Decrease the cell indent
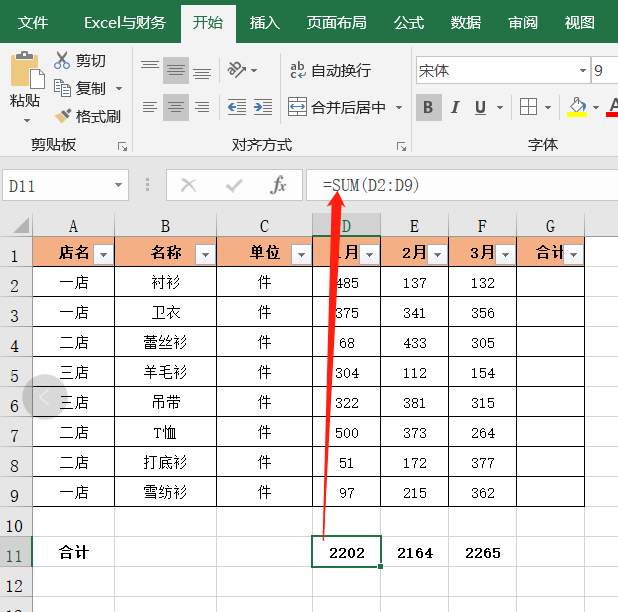Image resolution: width=618 pixels, height=612 pixels. 237,107
